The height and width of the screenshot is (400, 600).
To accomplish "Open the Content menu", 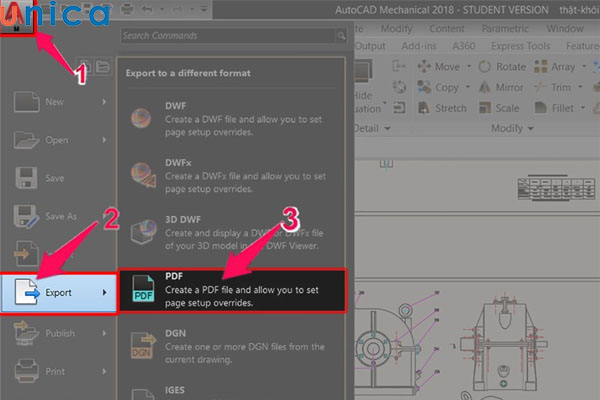I will (446, 28).
